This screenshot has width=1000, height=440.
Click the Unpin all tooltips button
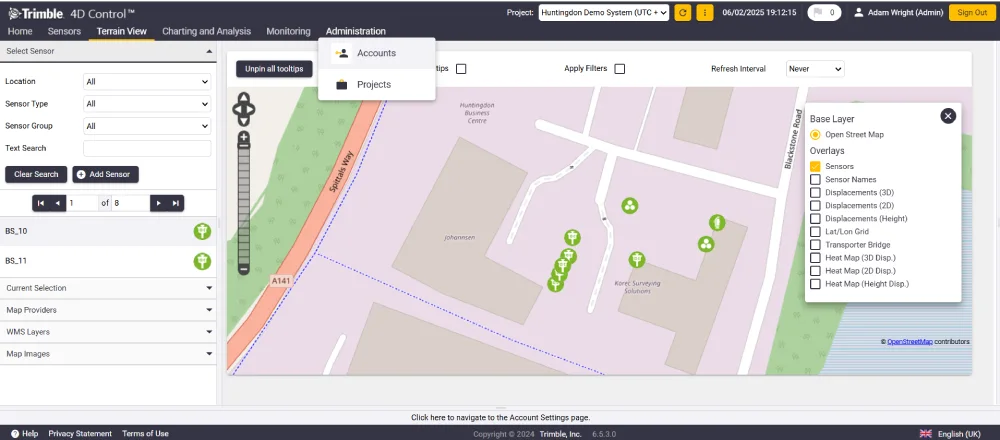(x=274, y=69)
